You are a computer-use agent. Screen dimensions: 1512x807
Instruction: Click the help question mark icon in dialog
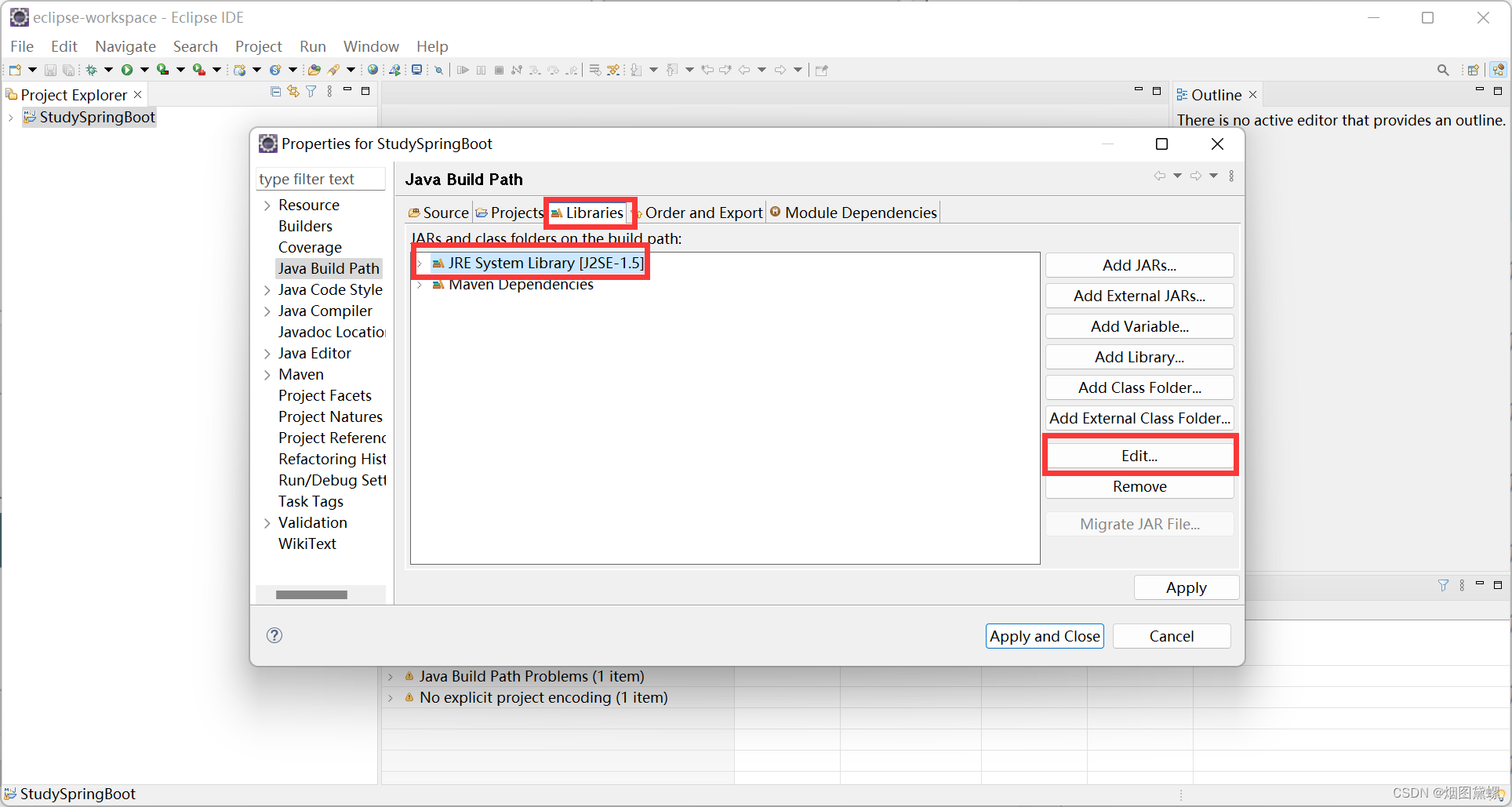point(274,635)
